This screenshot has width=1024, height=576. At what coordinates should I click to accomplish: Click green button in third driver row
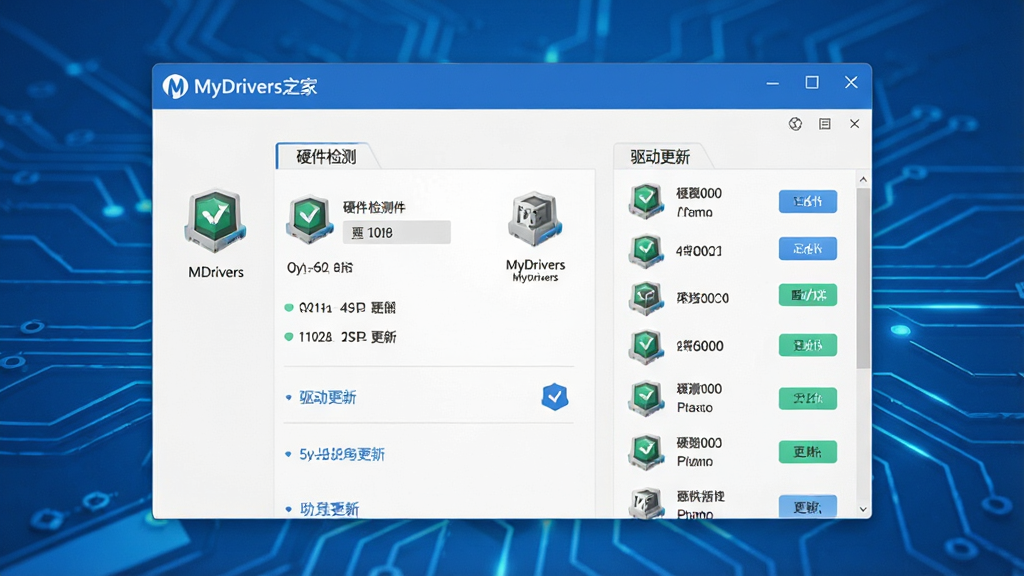point(808,295)
